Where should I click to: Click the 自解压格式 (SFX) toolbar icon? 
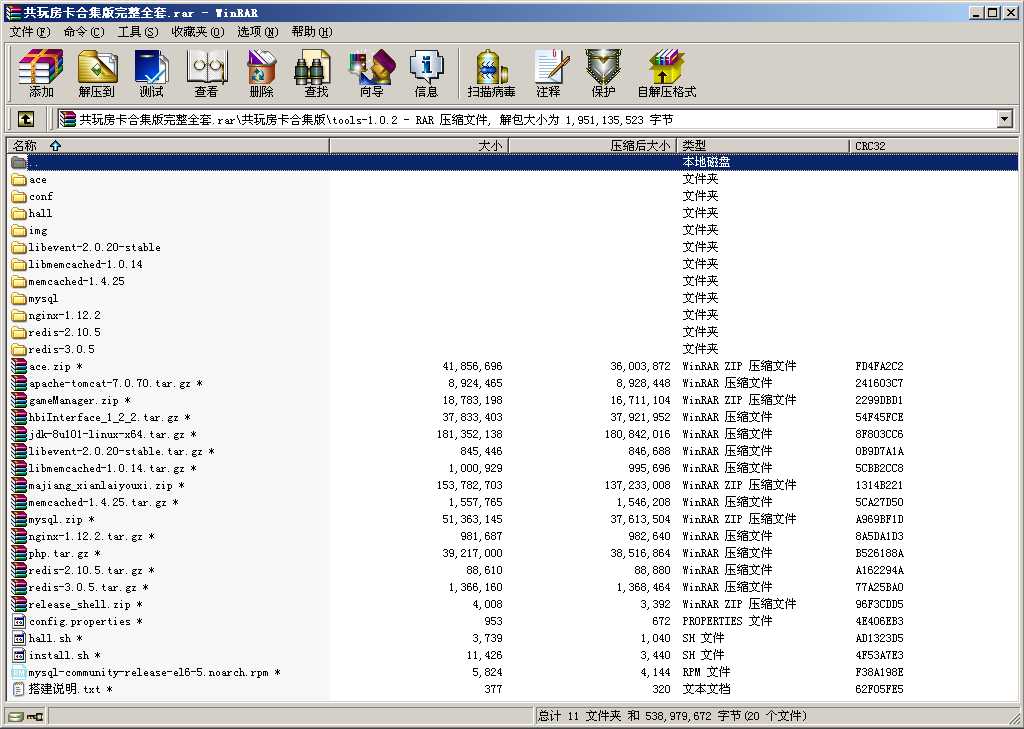667,73
